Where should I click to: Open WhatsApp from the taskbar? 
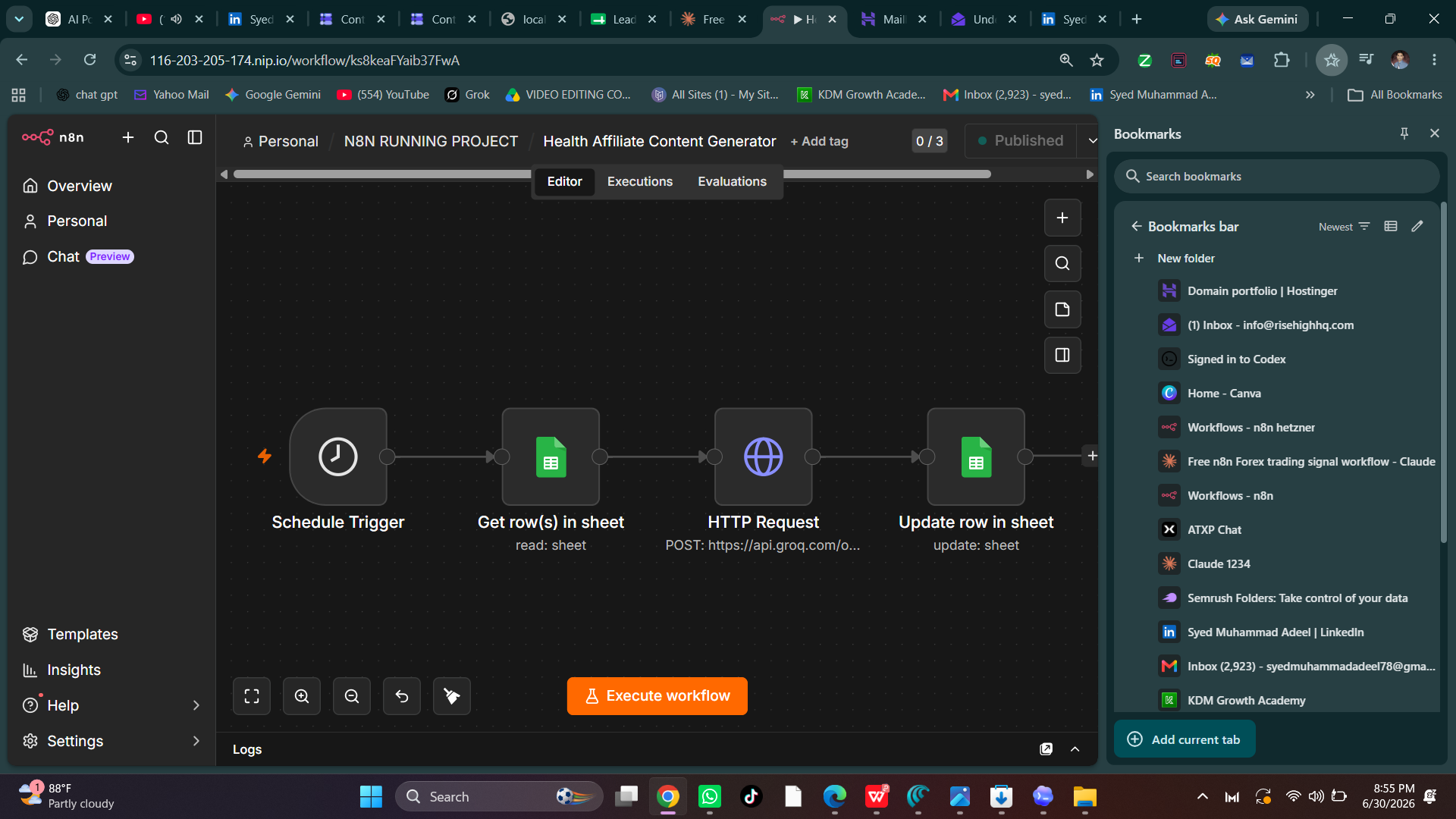(x=709, y=797)
